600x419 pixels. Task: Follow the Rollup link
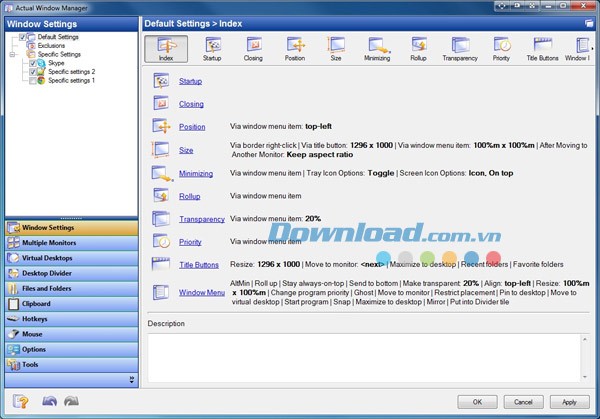pos(190,196)
